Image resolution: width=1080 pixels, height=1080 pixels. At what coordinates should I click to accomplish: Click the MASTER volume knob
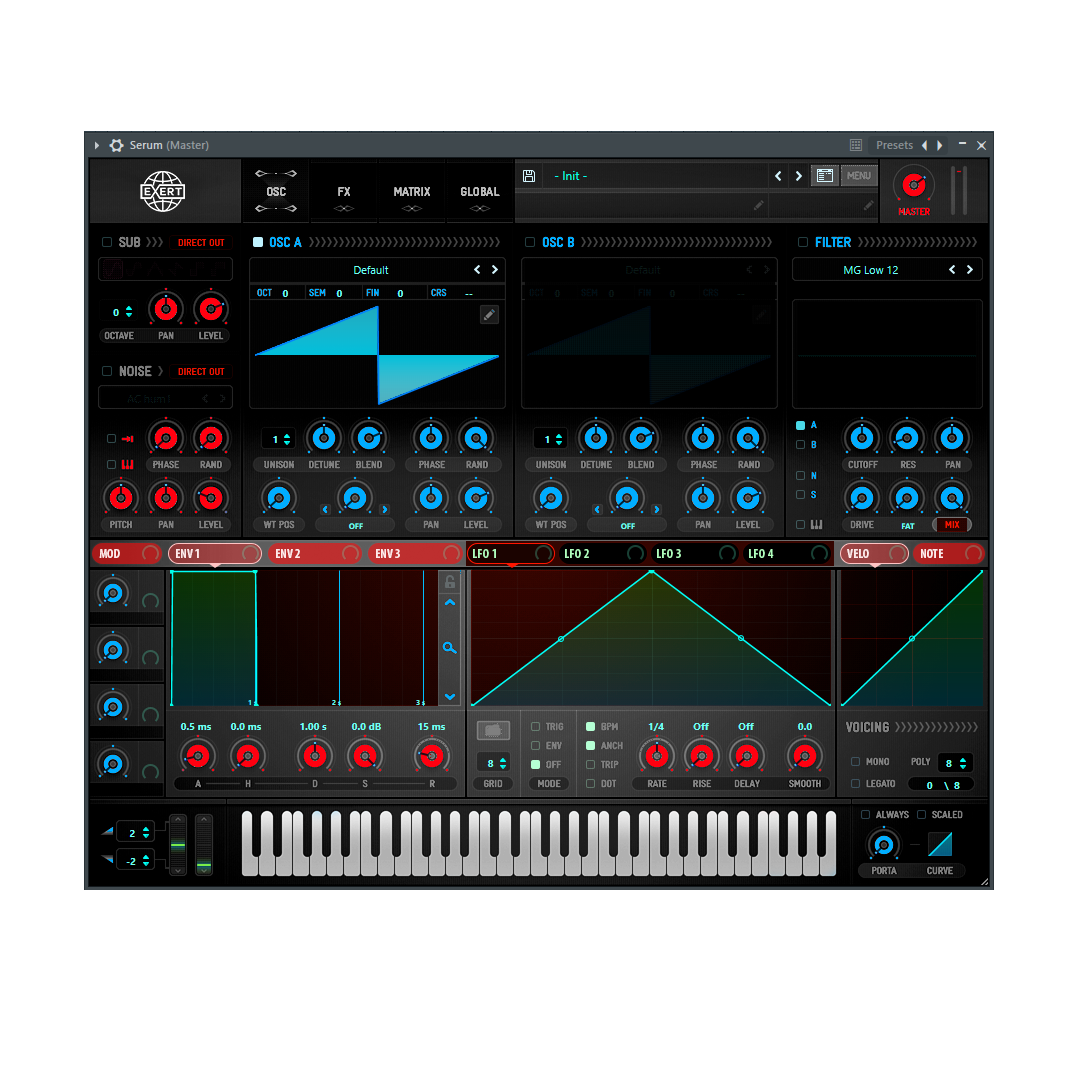click(x=913, y=185)
